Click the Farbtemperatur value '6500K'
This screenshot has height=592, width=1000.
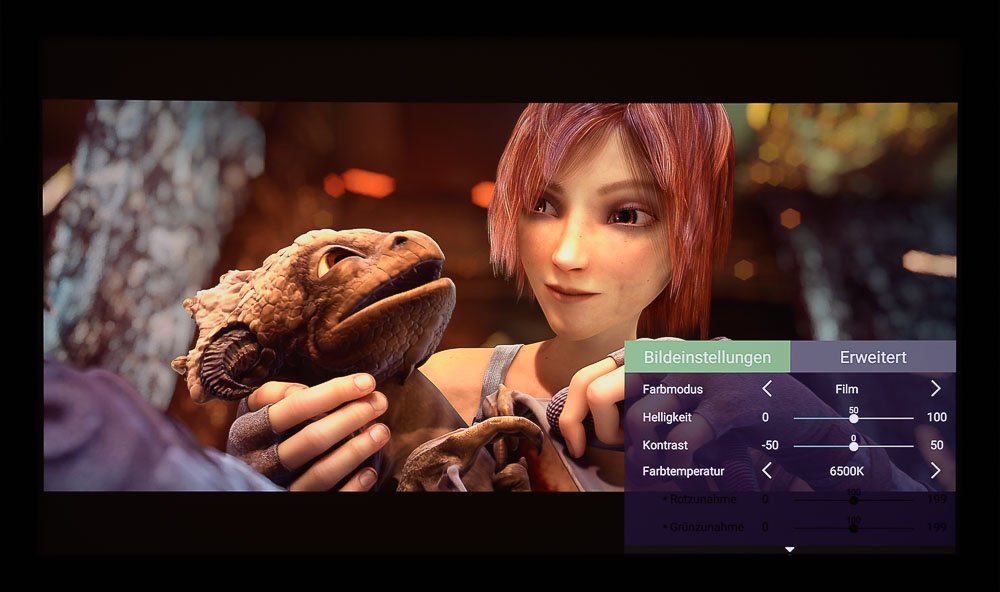tap(846, 471)
